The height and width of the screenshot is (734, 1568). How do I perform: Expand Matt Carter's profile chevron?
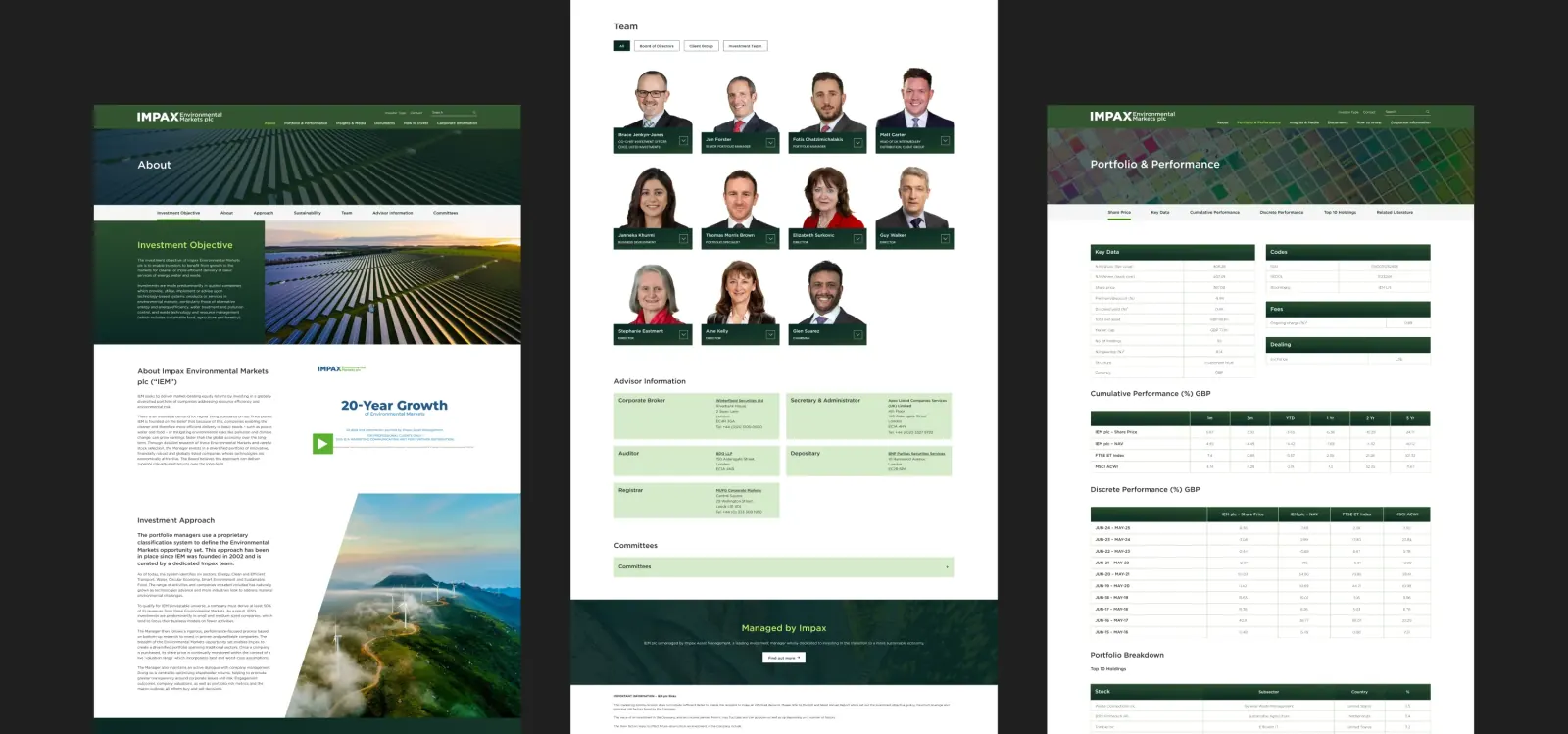pos(945,141)
